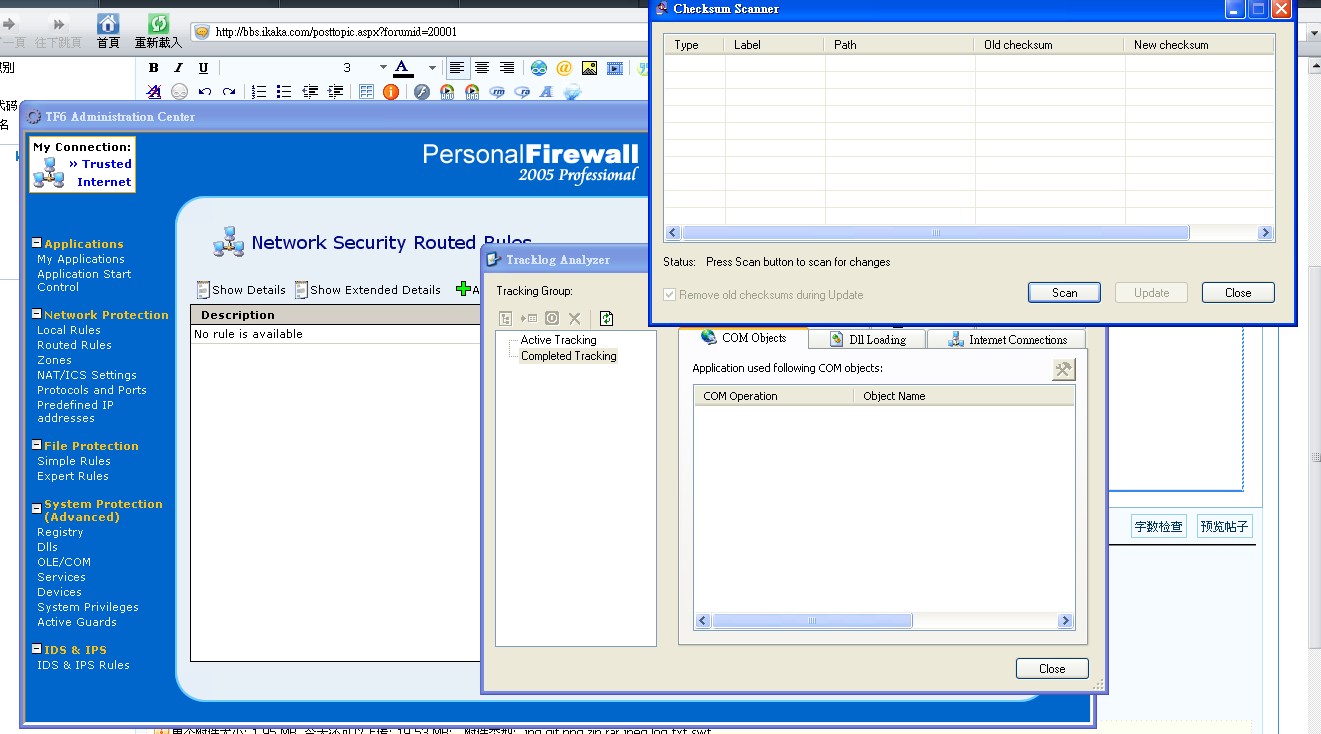Collapse the Applications section
The image size is (1321, 734).
[37, 243]
